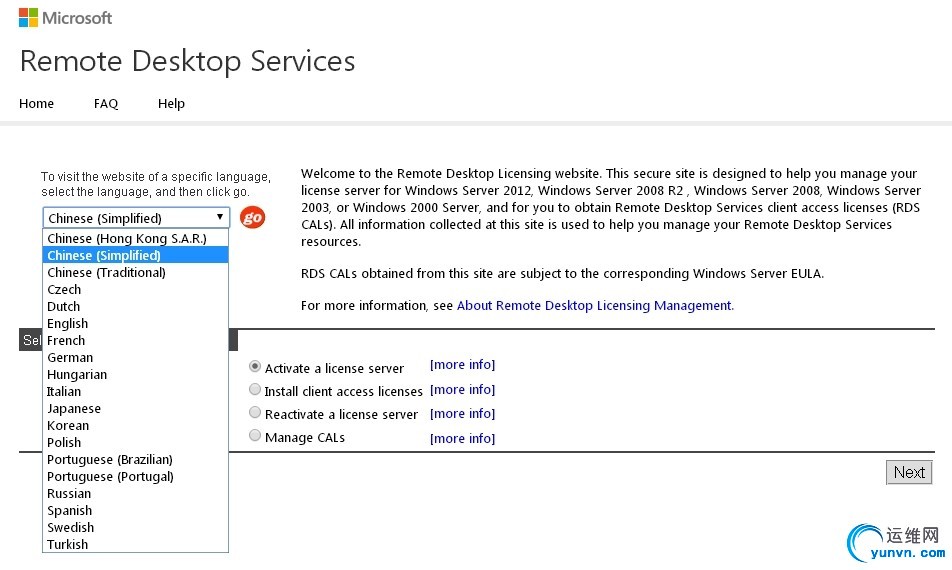Pick Japanese in the language list

click(74, 408)
